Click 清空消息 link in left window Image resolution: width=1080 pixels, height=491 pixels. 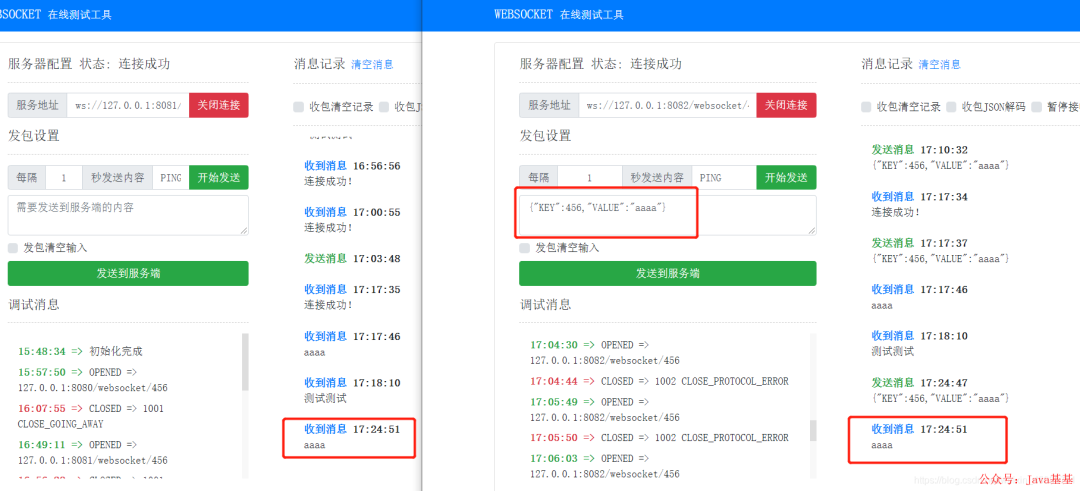pos(373,65)
